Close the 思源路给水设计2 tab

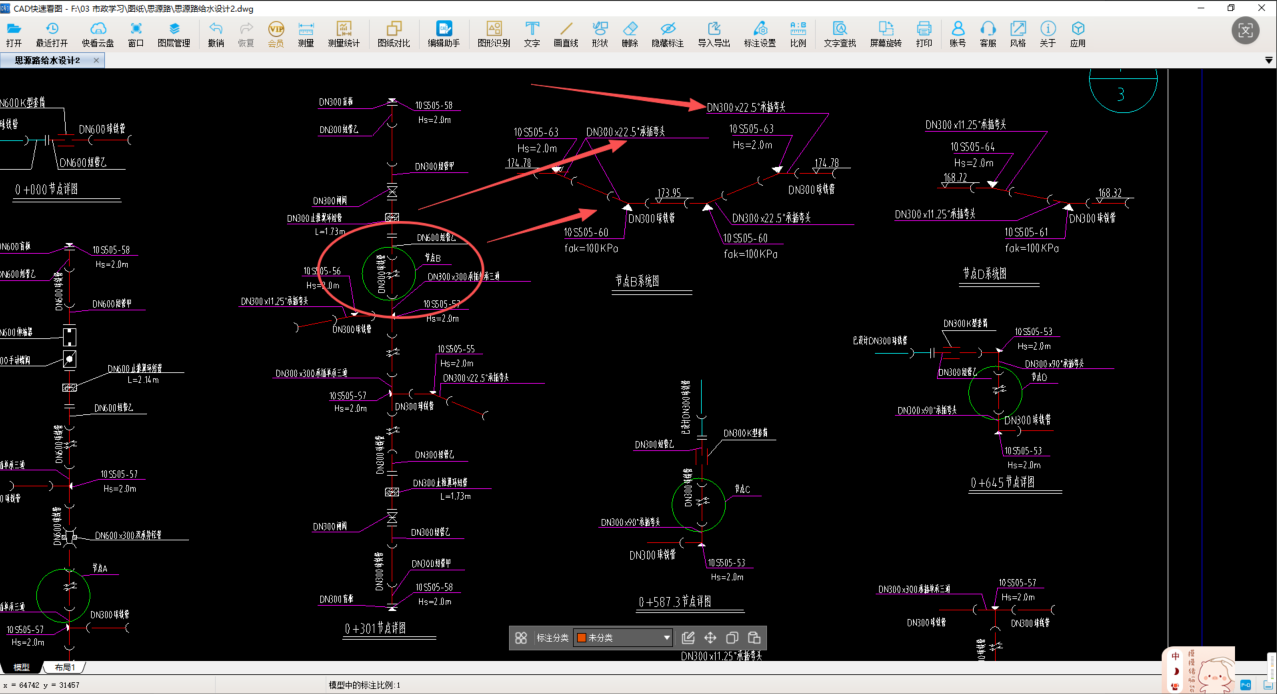[96, 61]
